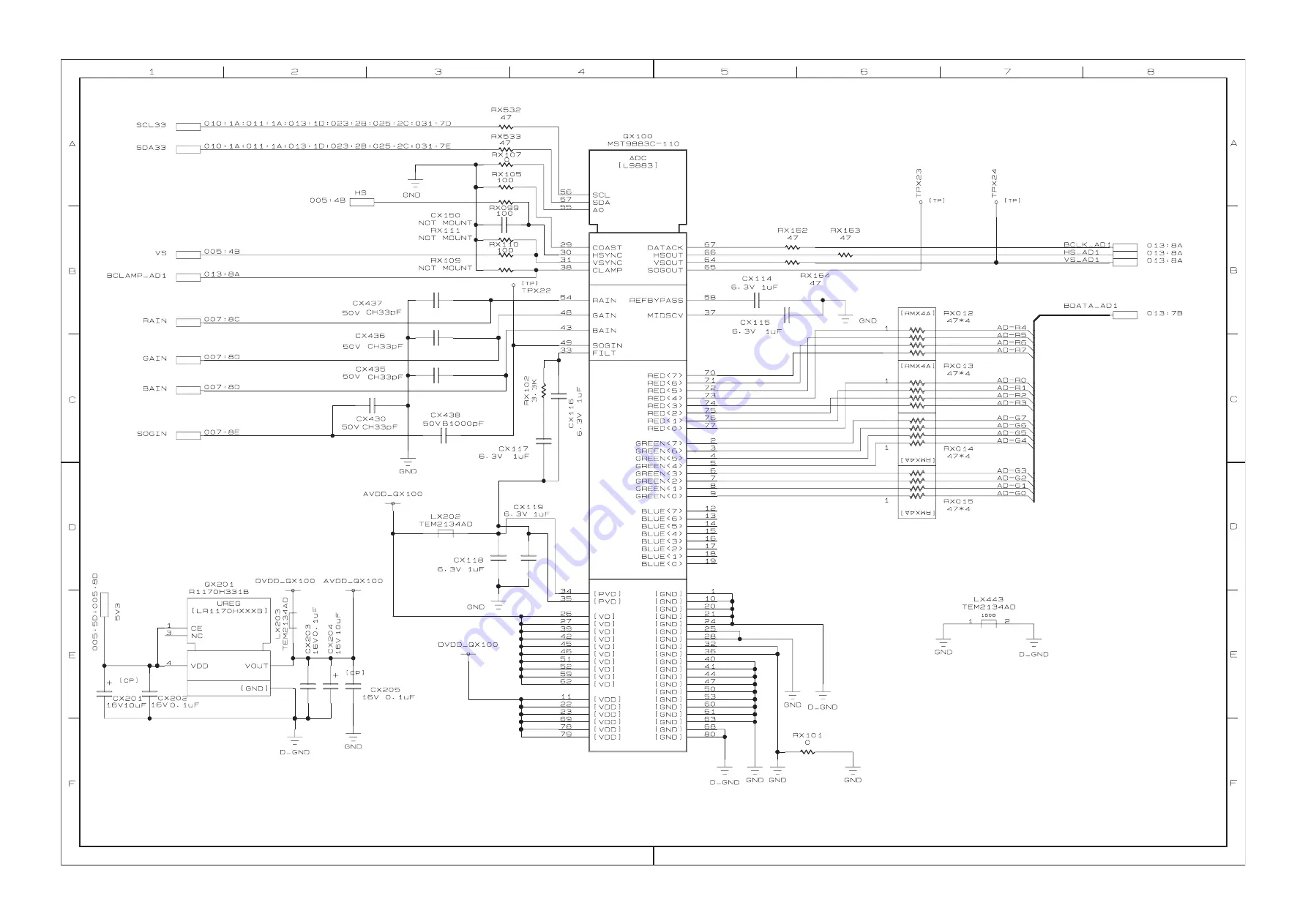Click capacitor label CX150
Image resolution: width=1308 pixels, height=924 pixels.
point(446,216)
